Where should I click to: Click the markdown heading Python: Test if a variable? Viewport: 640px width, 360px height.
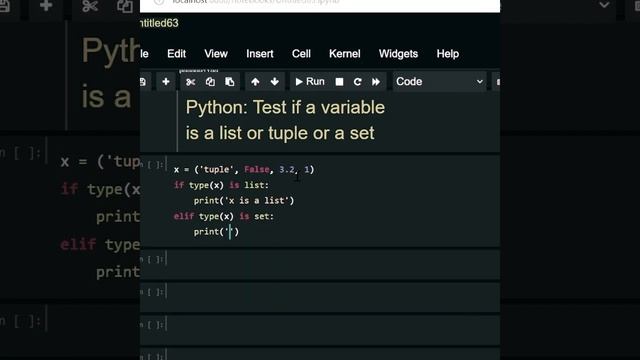285,108
